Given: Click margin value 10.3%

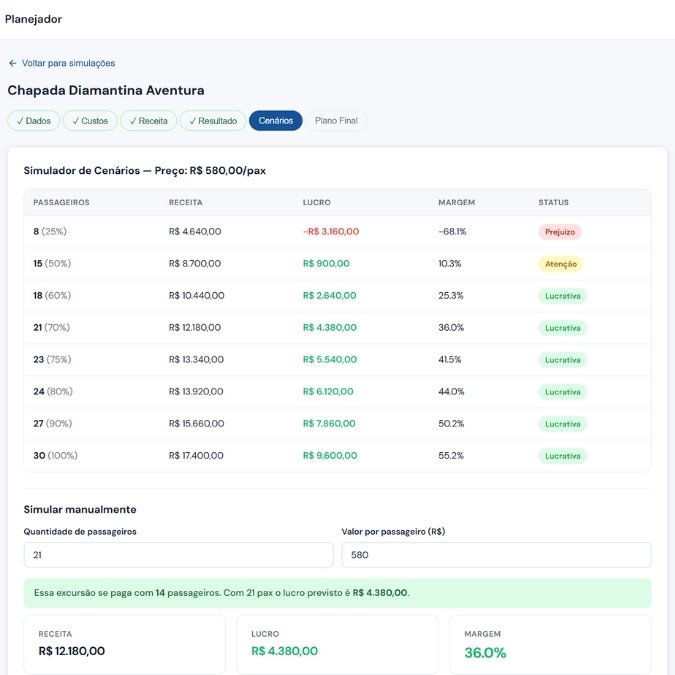Looking at the screenshot, I should tap(450, 263).
